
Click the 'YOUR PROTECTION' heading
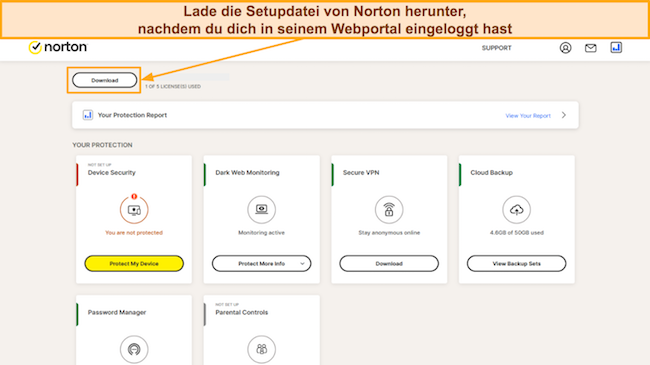pyautogui.click(x=102, y=145)
